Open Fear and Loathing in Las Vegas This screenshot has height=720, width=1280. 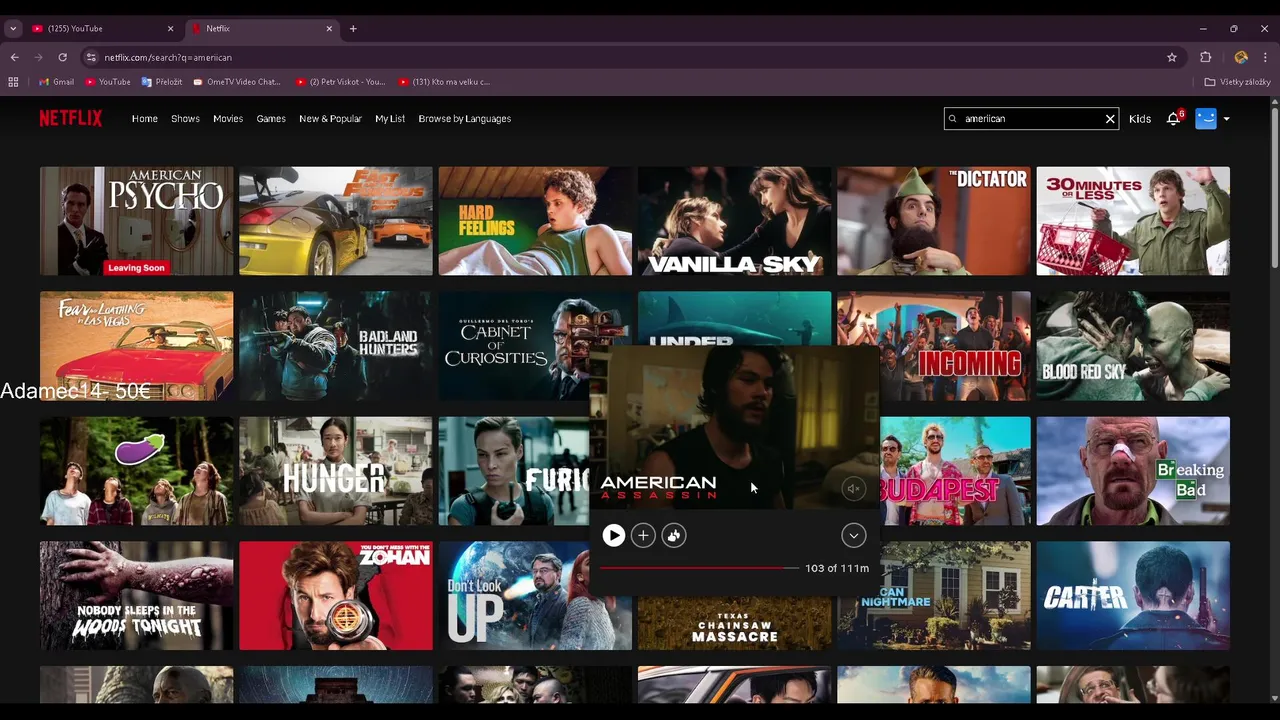click(x=136, y=346)
